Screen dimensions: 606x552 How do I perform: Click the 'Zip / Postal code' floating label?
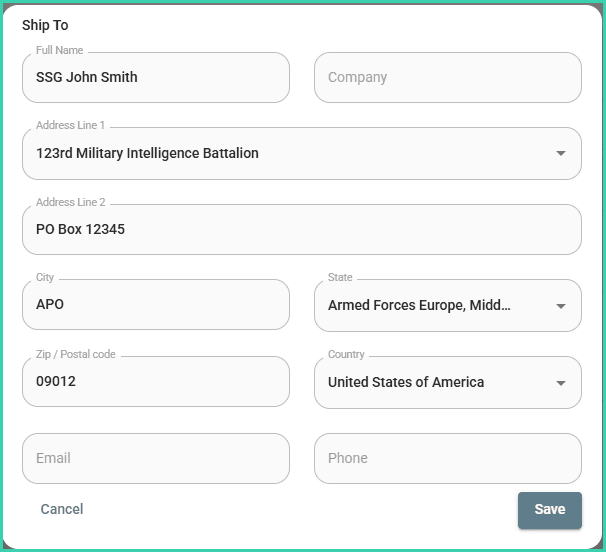click(x=75, y=354)
